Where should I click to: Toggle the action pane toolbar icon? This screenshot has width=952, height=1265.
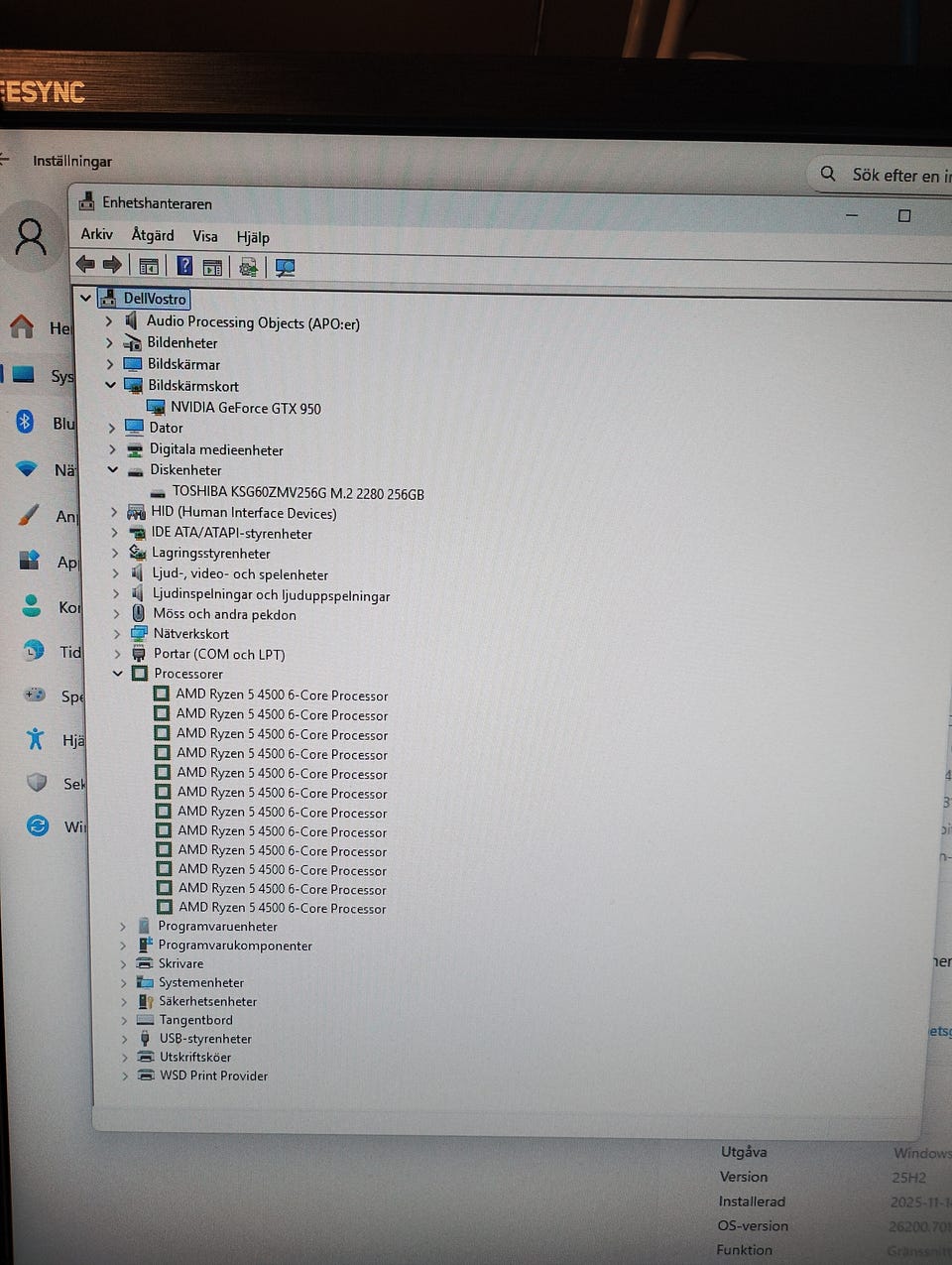(212, 267)
